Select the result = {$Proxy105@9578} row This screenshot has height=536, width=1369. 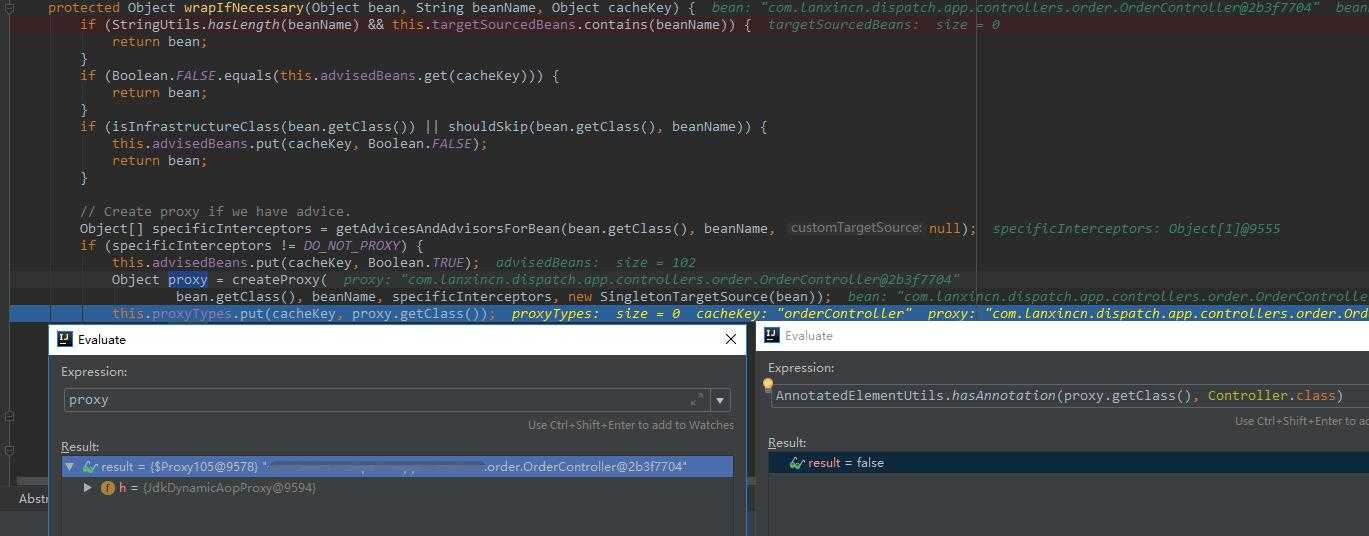click(x=397, y=467)
